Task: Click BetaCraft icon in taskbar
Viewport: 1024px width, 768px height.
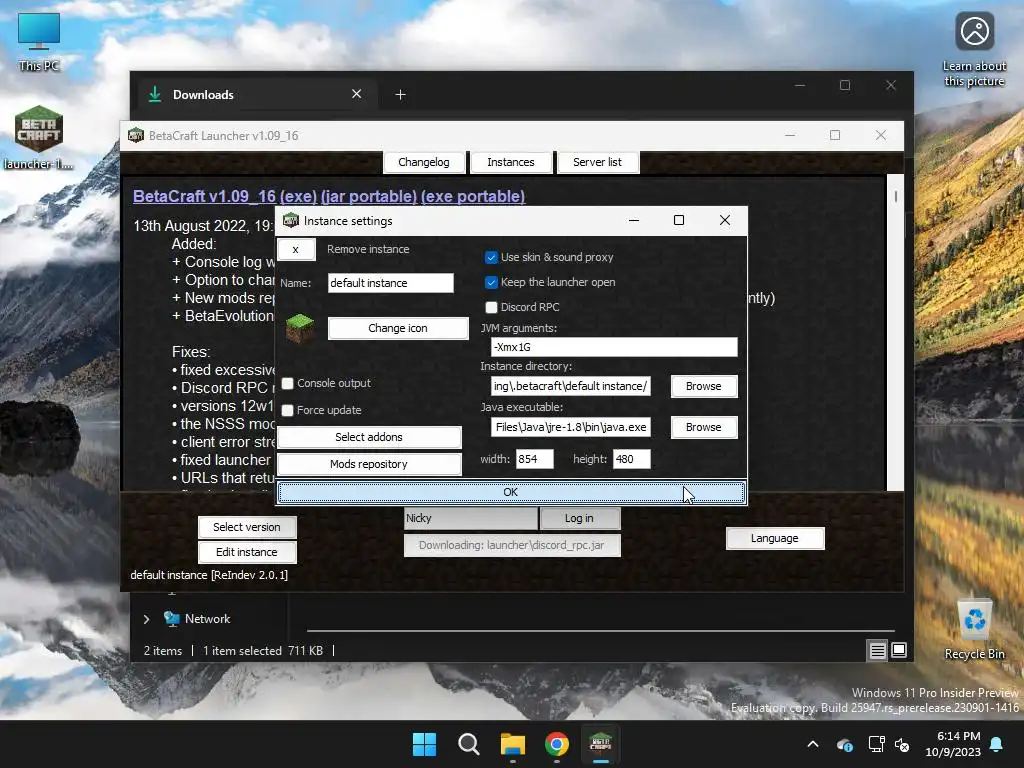Action: point(600,744)
